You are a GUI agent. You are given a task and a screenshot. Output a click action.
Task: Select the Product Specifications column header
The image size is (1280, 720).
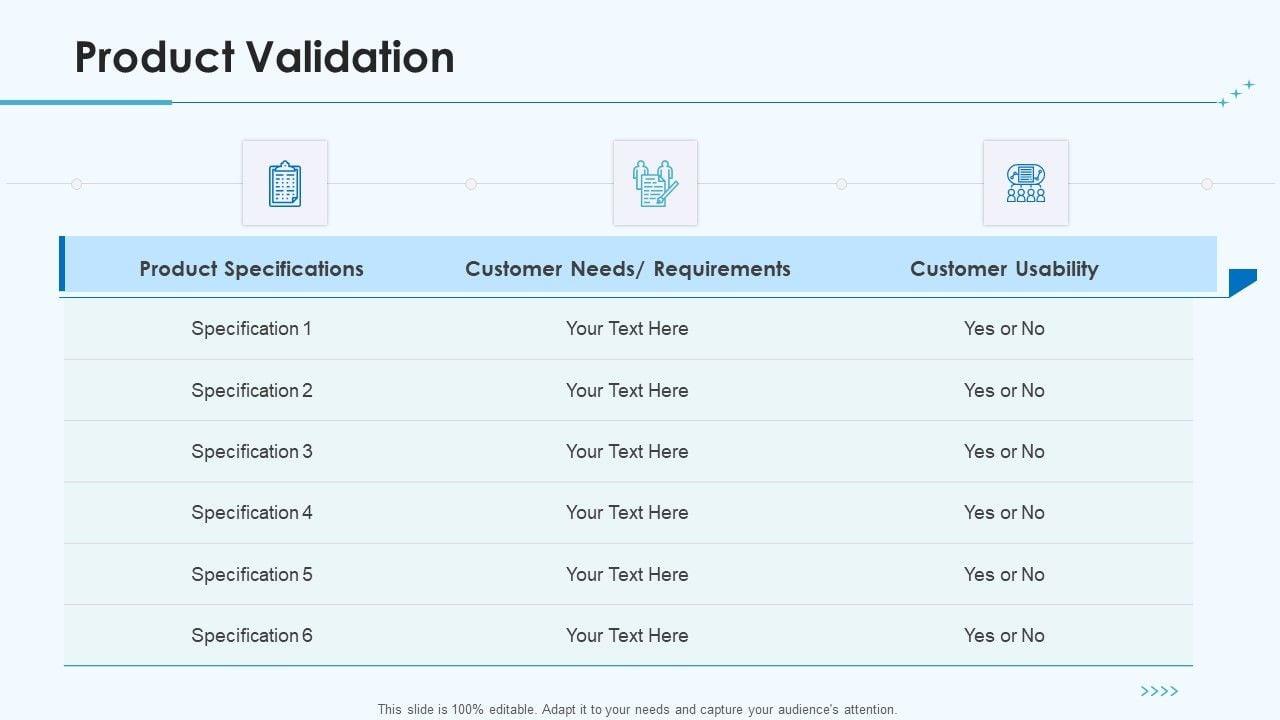251,268
